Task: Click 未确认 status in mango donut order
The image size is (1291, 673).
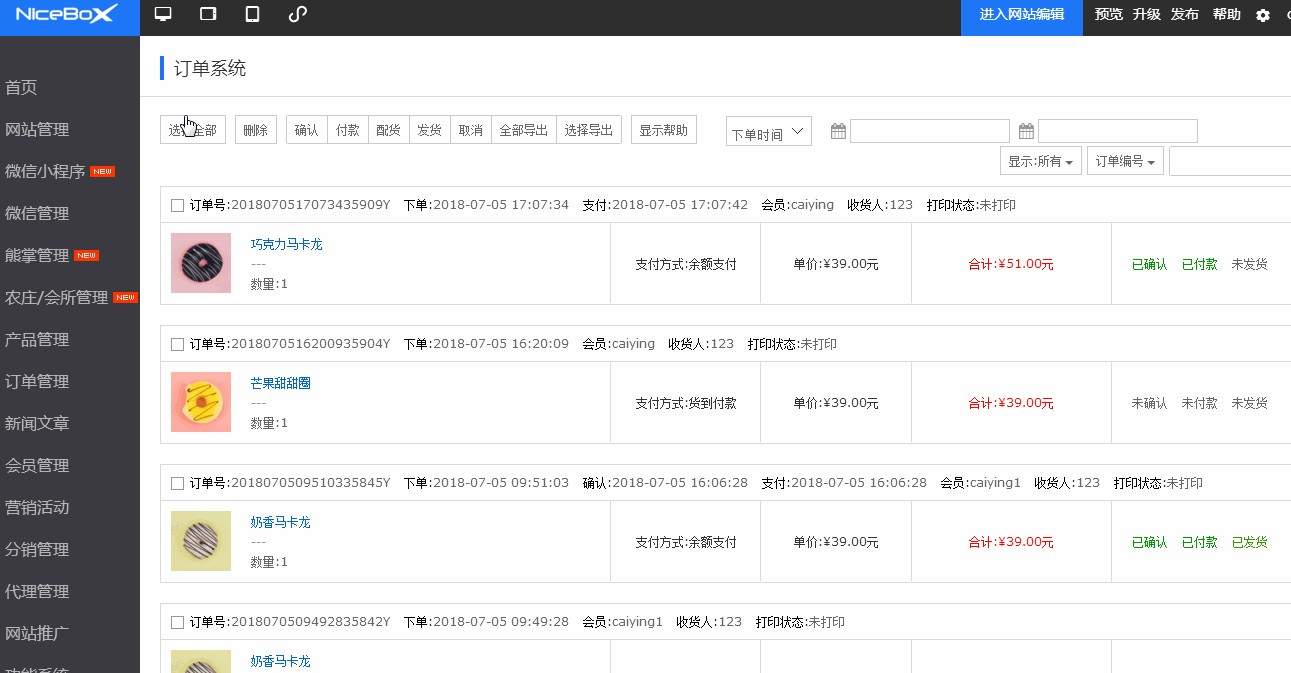Action: [x=1150, y=403]
